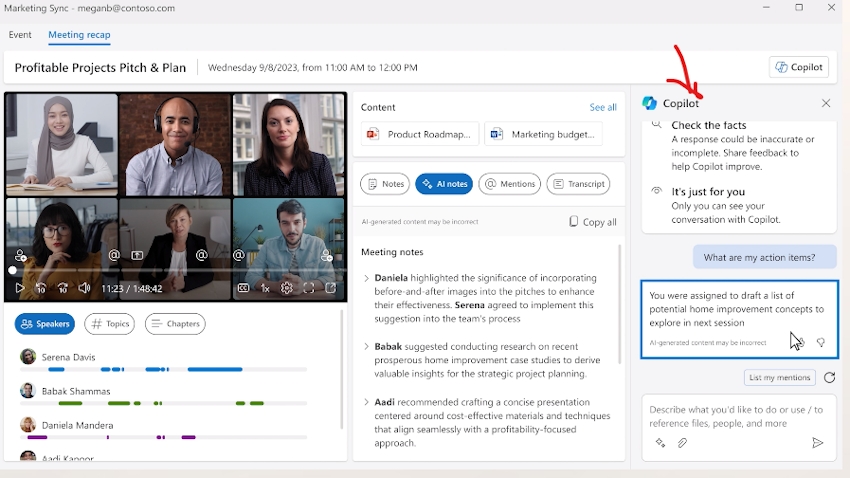The image size is (850, 478).
Task: Rewind the recording ten seconds
Action: [41, 288]
